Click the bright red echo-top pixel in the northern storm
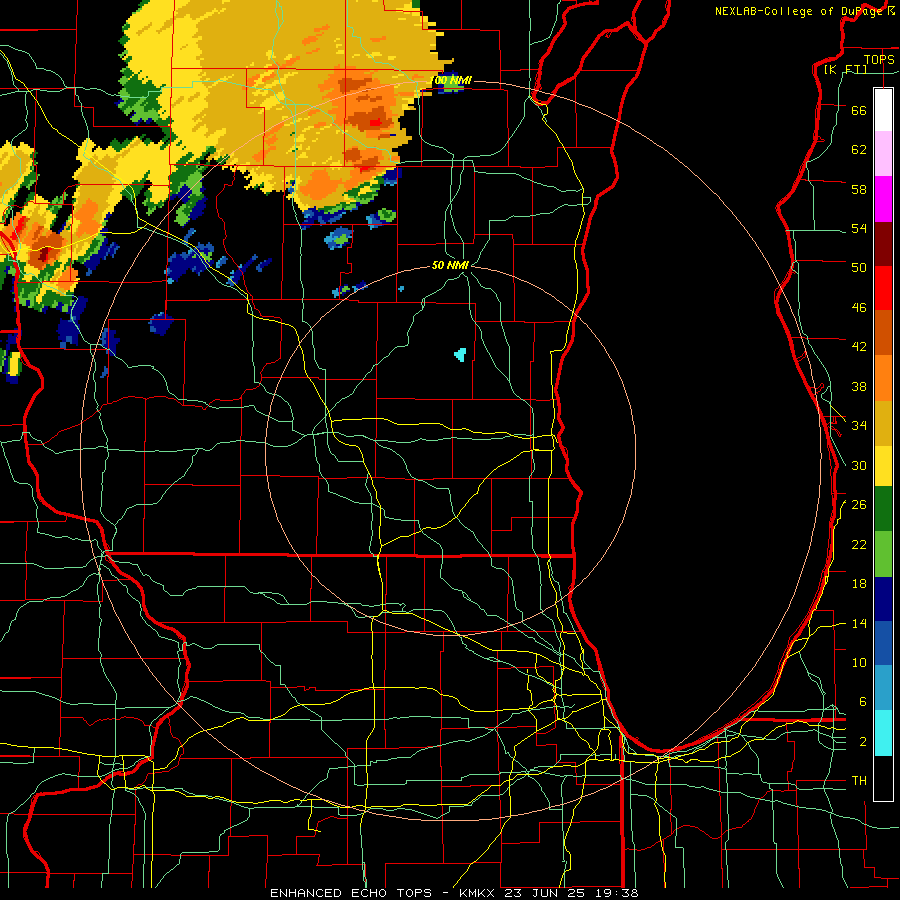This screenshot has height=900, width=900. click(375, 122)
